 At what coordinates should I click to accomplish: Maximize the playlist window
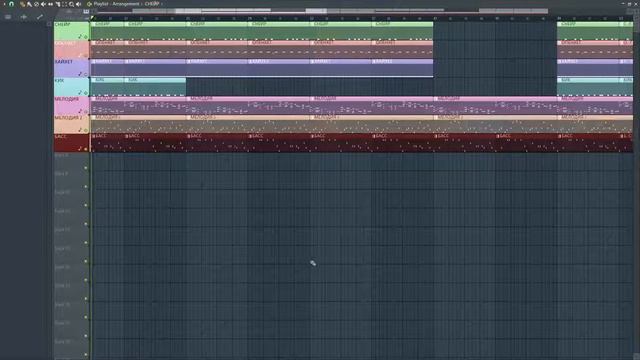(629, 4)
